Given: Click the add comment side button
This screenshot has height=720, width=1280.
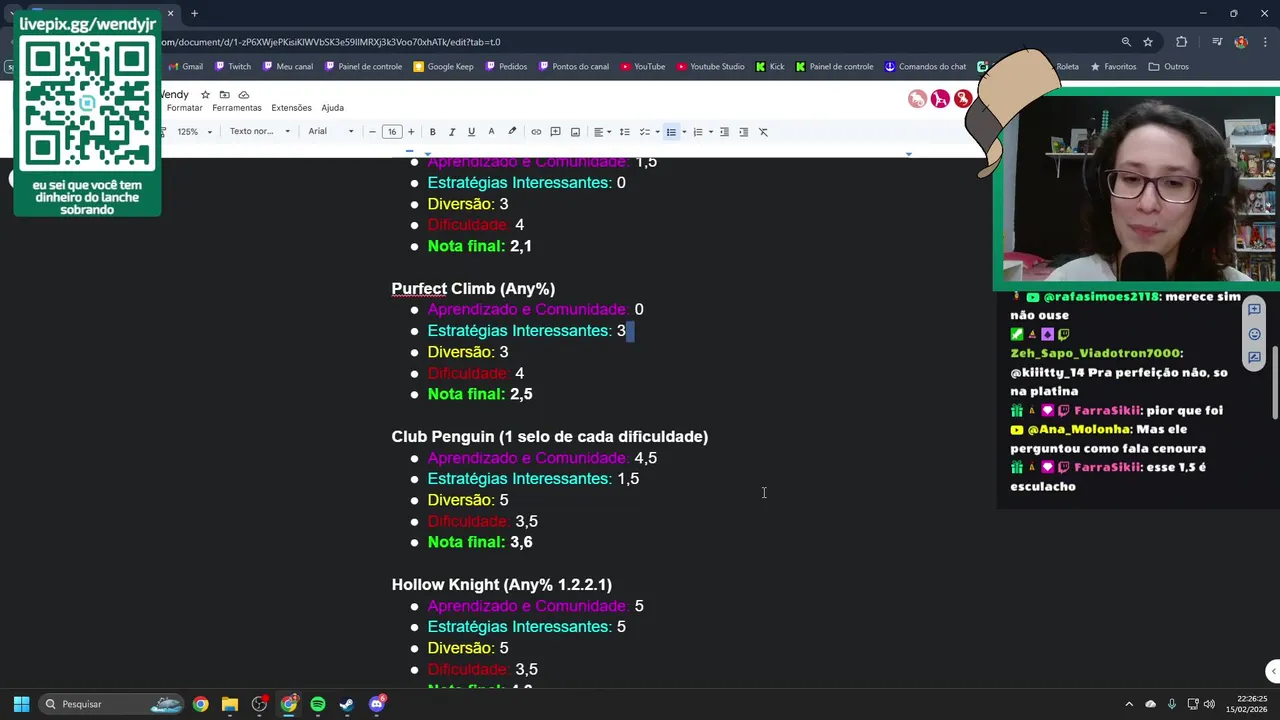Looking at the screenshot, I should (x=1254, y=310).
